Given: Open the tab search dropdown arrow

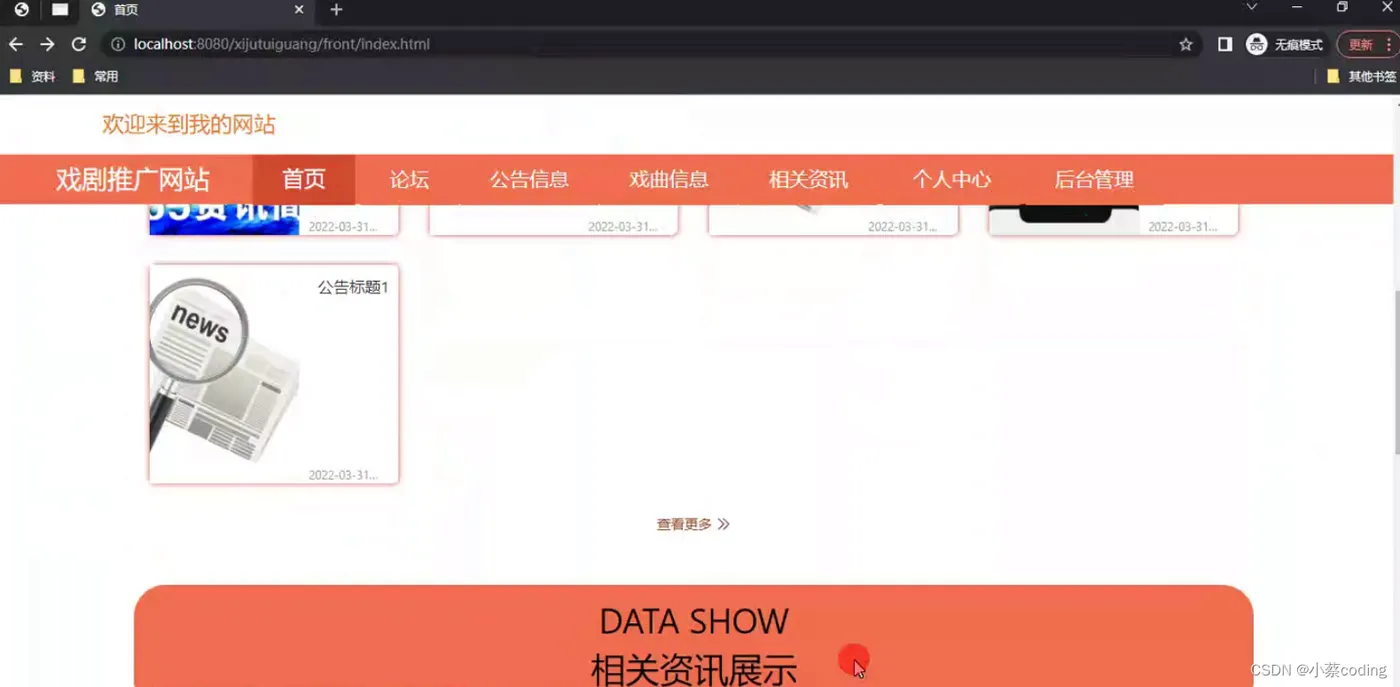Looking at the screenshot, I should point(1251,7).
